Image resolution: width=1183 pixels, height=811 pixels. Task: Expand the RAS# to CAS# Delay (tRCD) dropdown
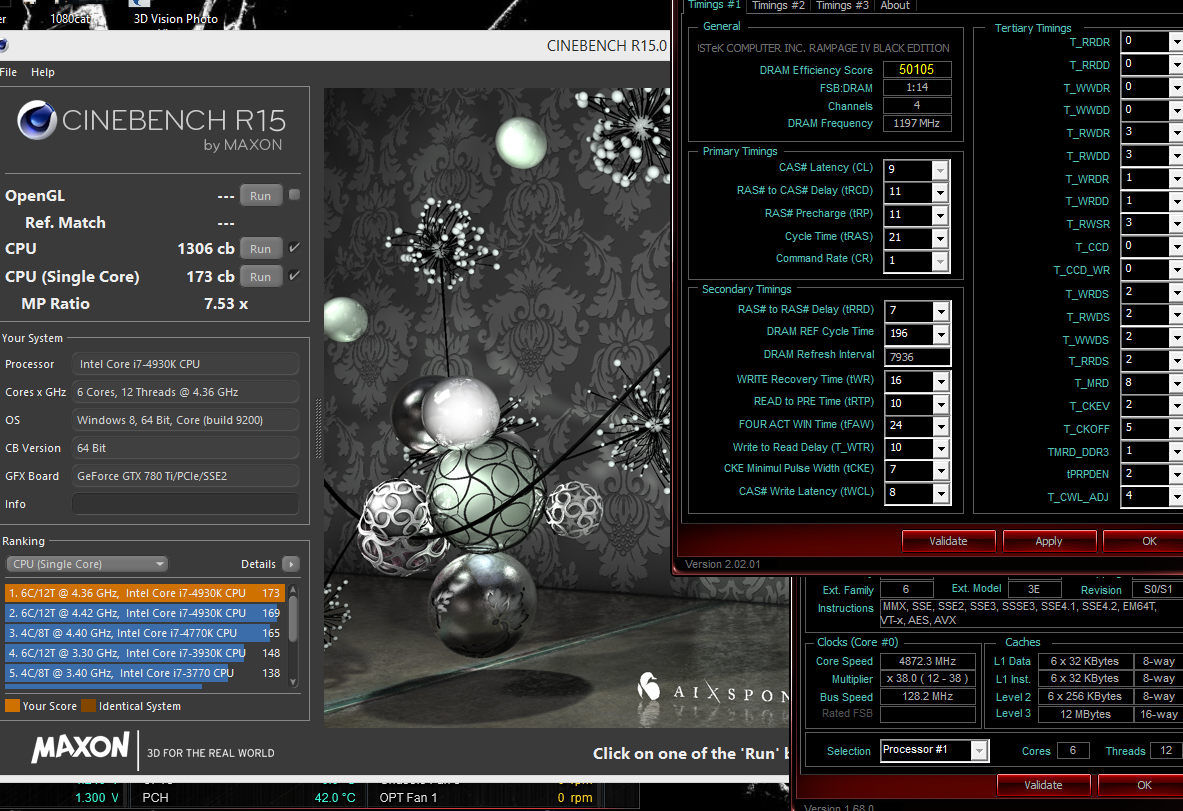coord(940,191)
